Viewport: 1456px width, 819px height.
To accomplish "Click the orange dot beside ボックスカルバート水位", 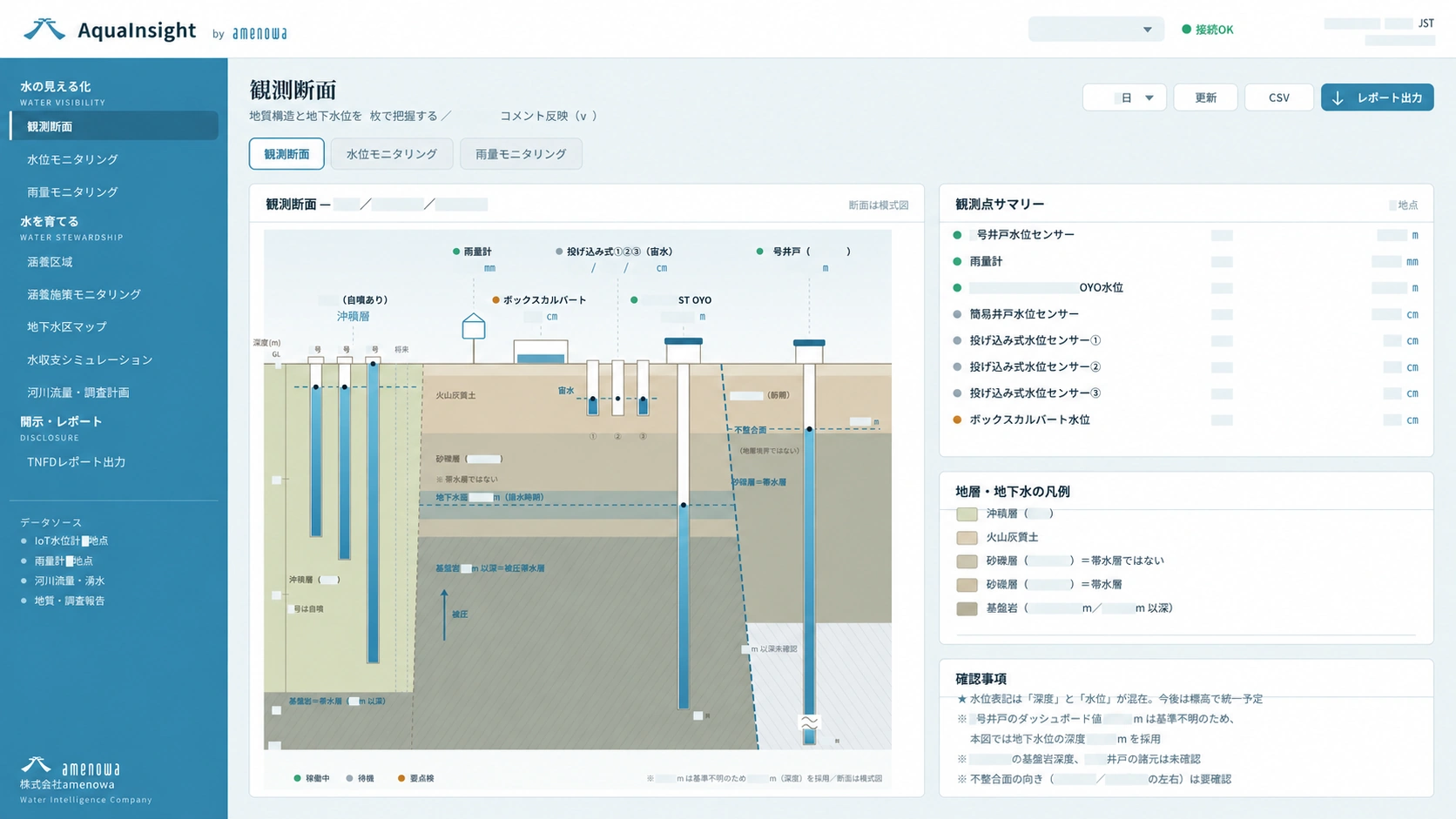I will click(957, 420).
